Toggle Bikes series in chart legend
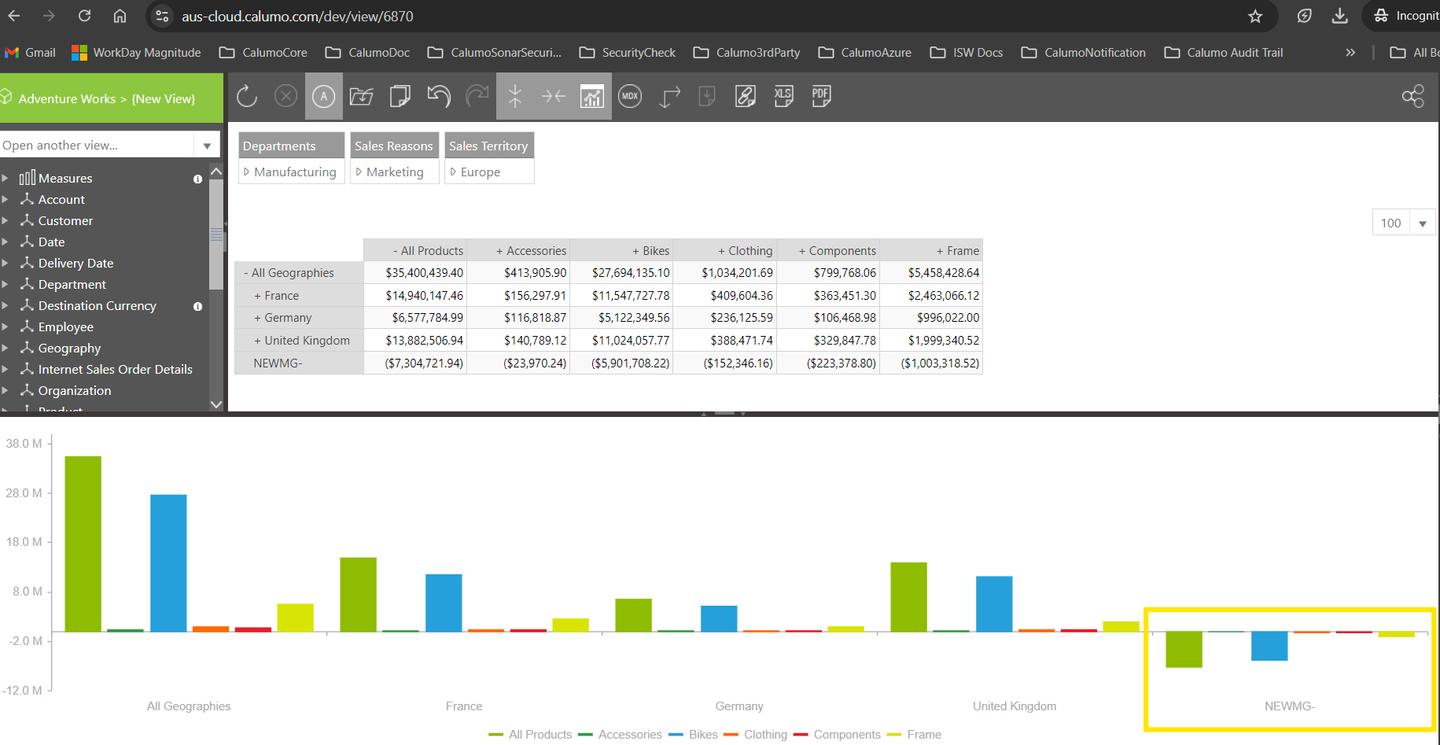The width and height of the screenshot is (1440, 745). [x=703, y=734]
